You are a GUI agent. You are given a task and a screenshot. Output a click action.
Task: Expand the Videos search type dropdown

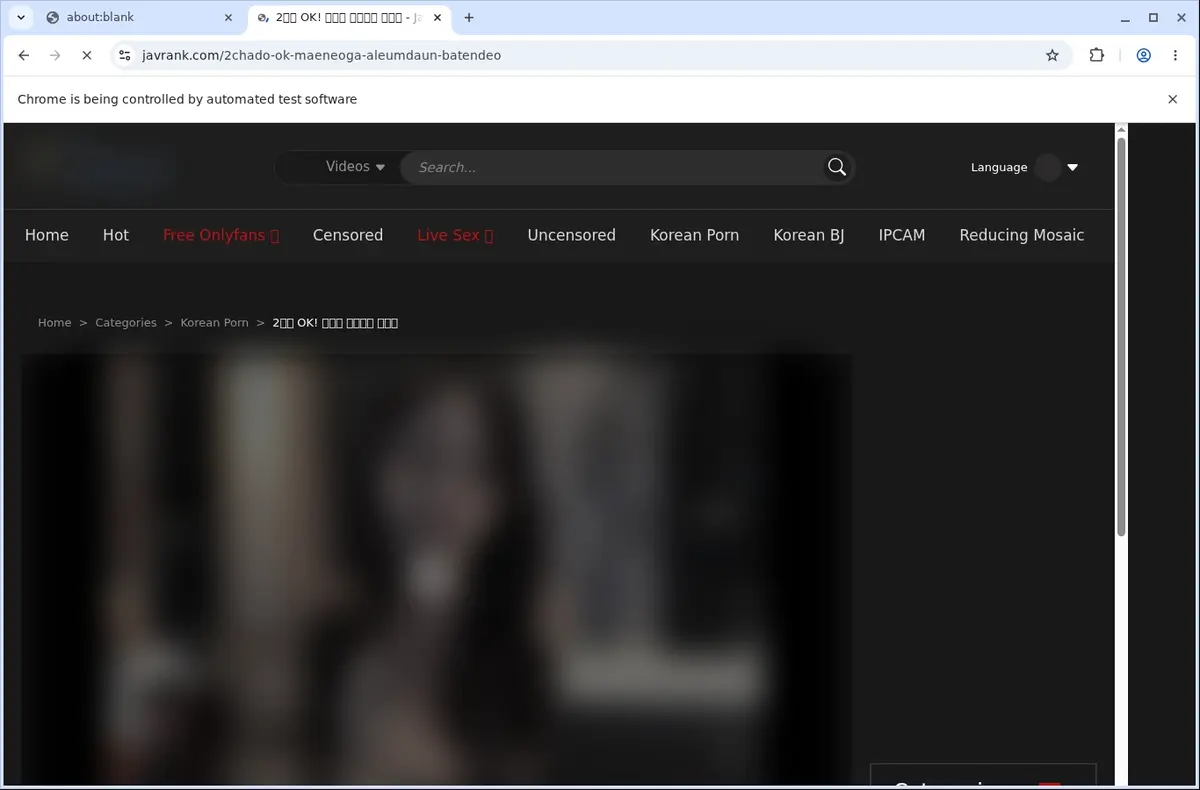(355, 167)
